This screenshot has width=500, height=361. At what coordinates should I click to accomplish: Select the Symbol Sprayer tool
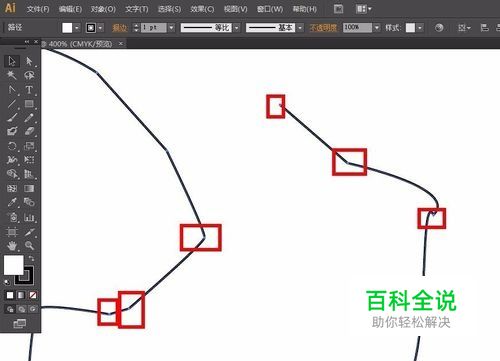tap(12, 217)
